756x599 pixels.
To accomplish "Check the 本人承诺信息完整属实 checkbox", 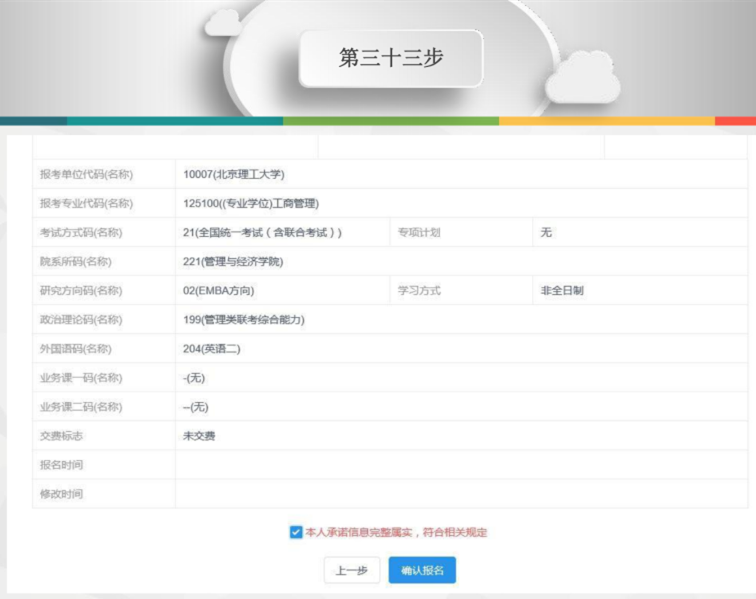I will (x=296, y=532).
